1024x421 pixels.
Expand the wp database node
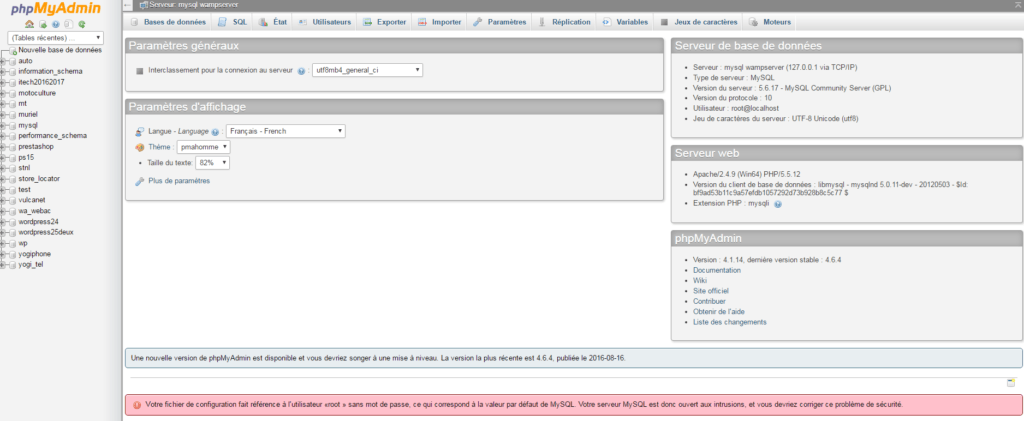3,243
